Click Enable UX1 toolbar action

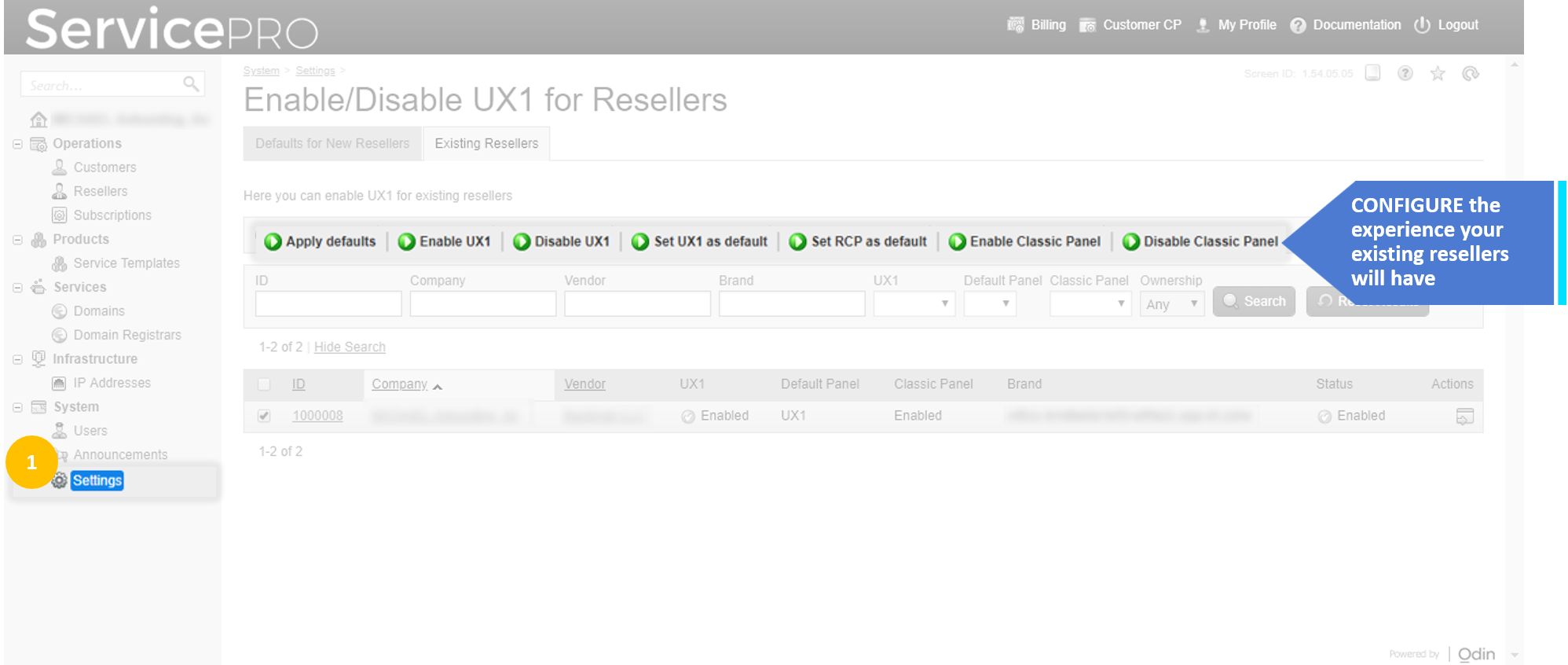(445, 241)
